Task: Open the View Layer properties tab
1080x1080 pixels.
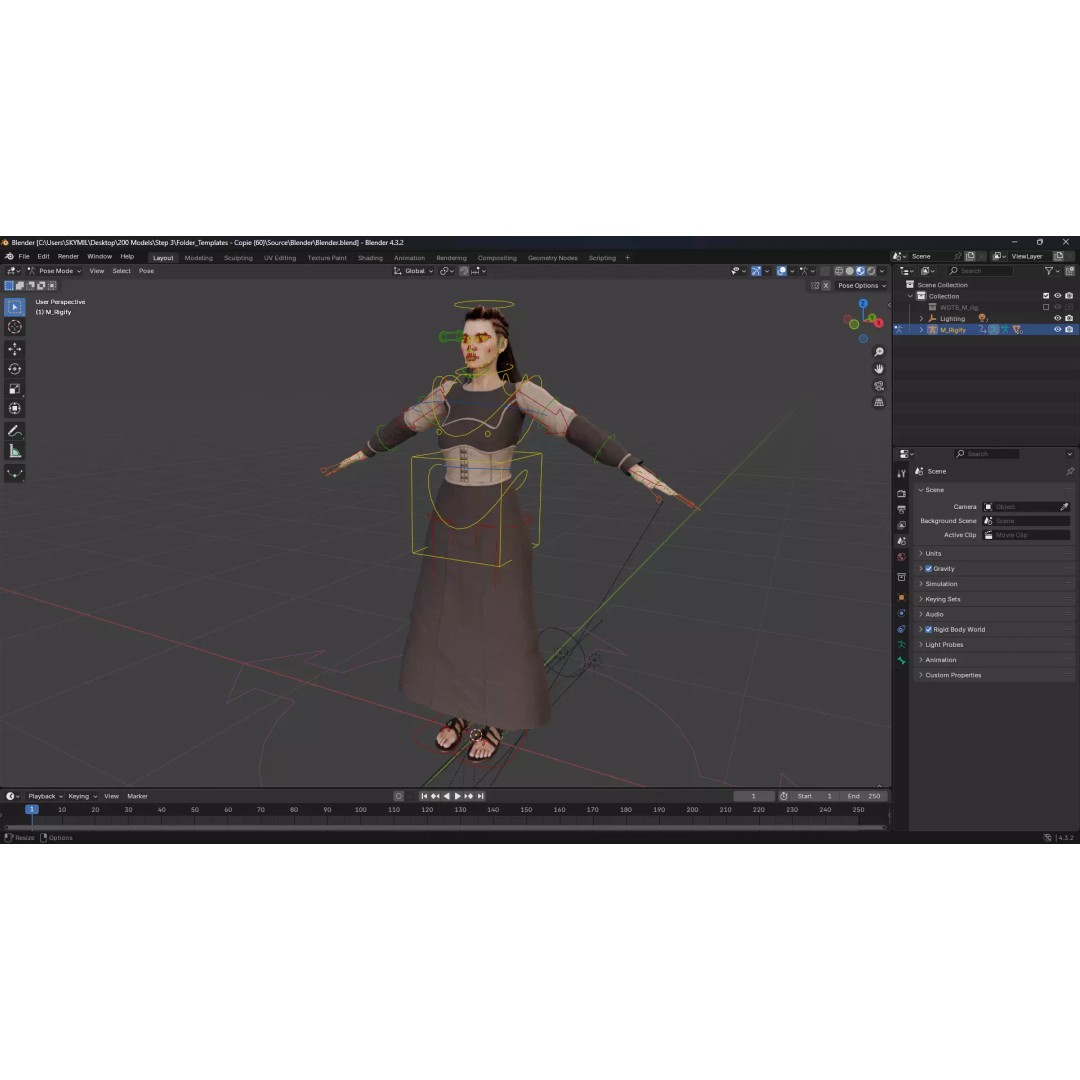Action: point(901,525)
